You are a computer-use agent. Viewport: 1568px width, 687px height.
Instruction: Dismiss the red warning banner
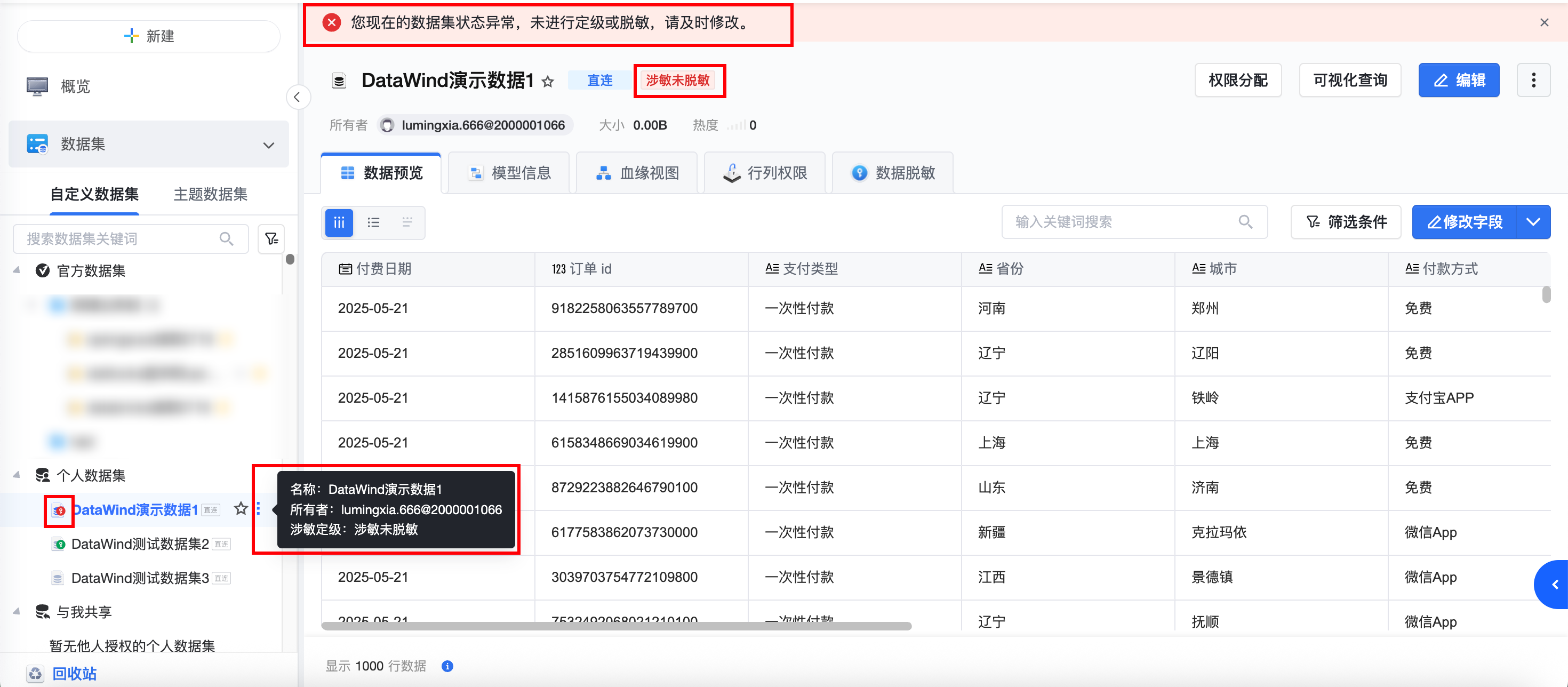(x=1543, y=22)
